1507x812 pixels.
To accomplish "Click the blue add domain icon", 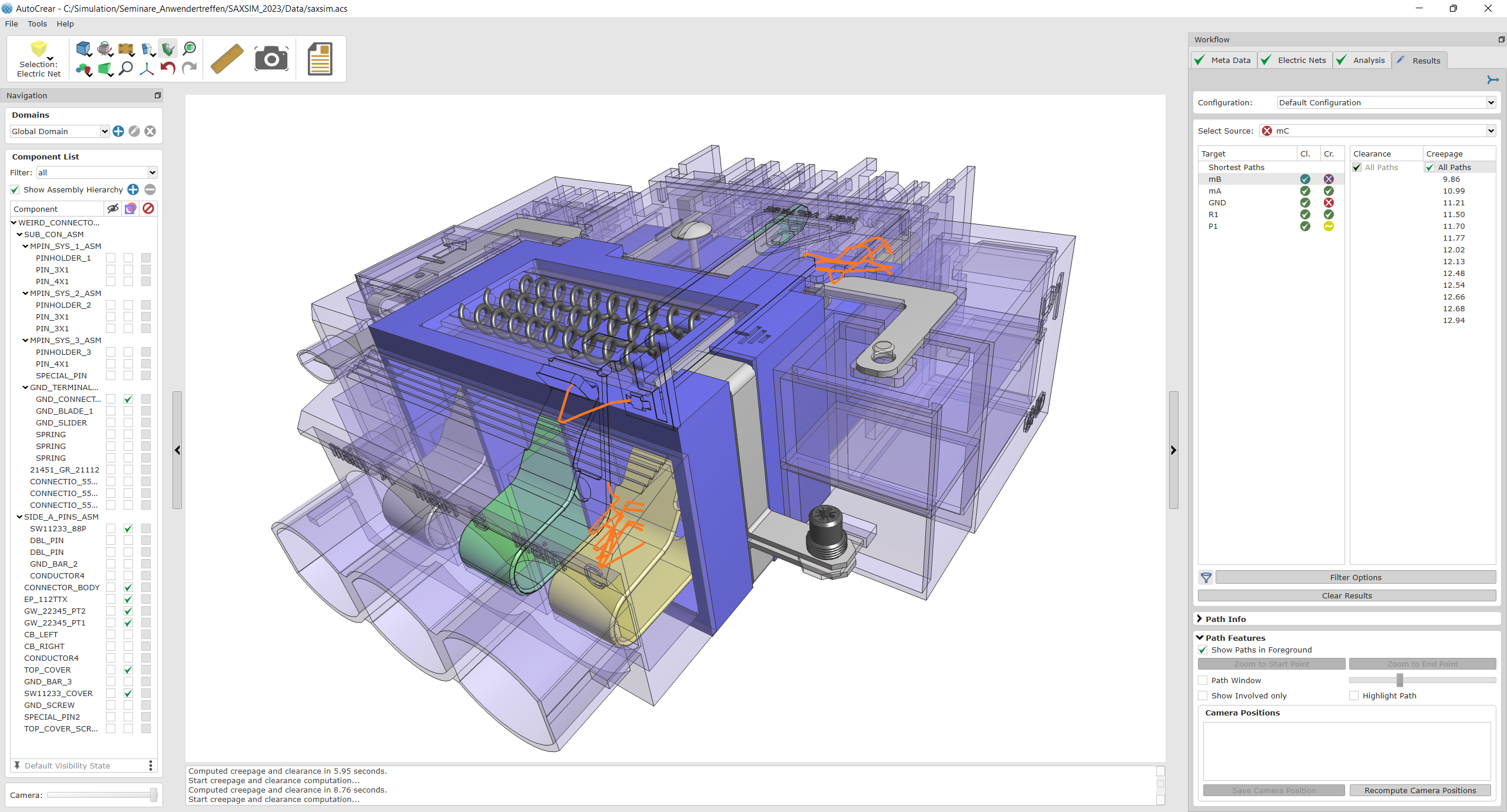I will (118, 131).
